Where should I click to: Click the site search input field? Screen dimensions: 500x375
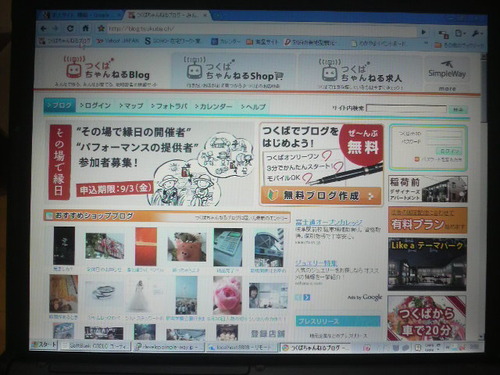coord(406,109)
